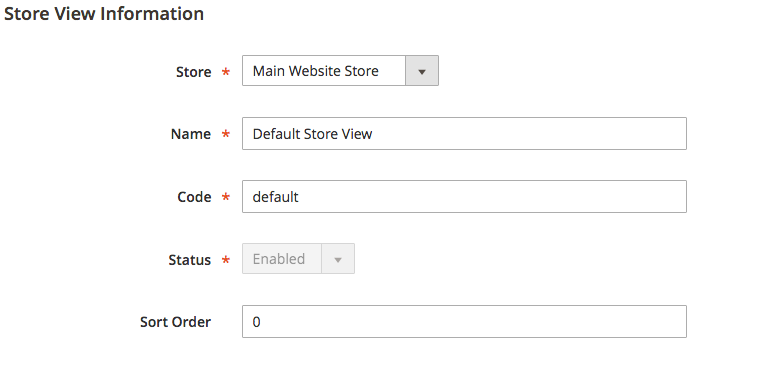Select the Sort Order input field
778x384 pixels.
[464, 321]
